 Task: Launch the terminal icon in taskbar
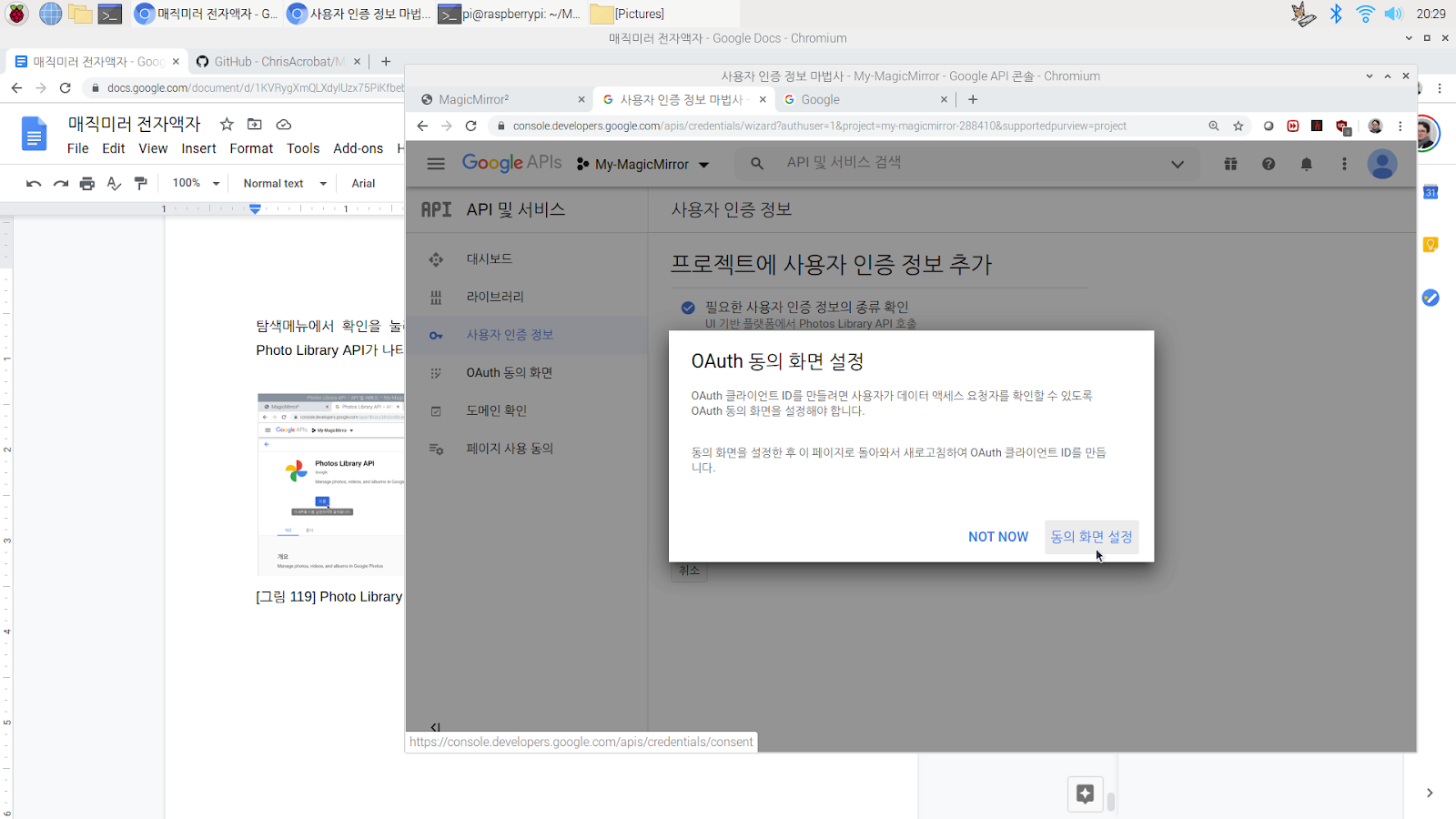click(x=110, y=14)
